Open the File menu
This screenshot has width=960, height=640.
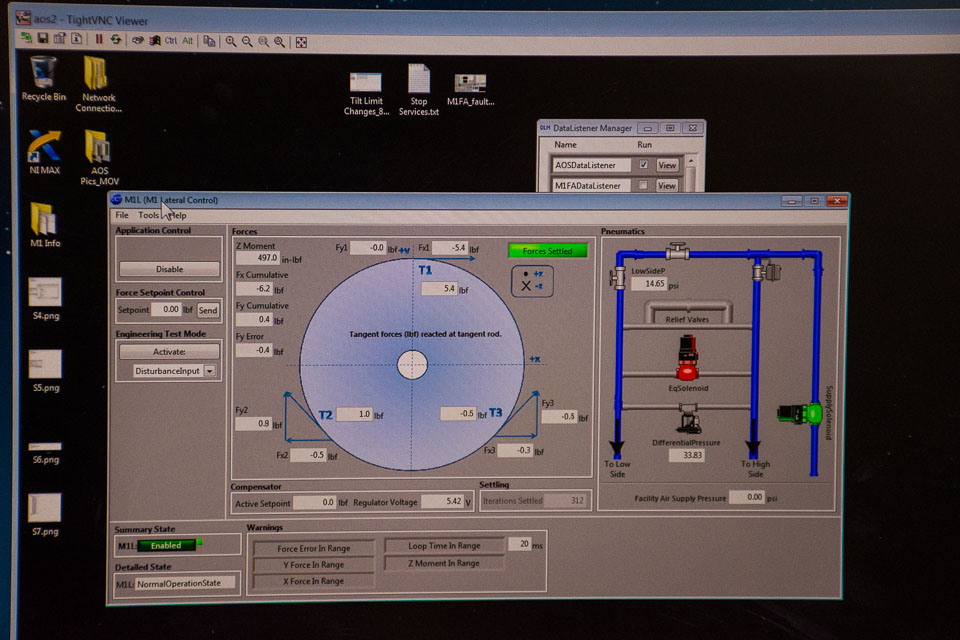click(122, 215)
